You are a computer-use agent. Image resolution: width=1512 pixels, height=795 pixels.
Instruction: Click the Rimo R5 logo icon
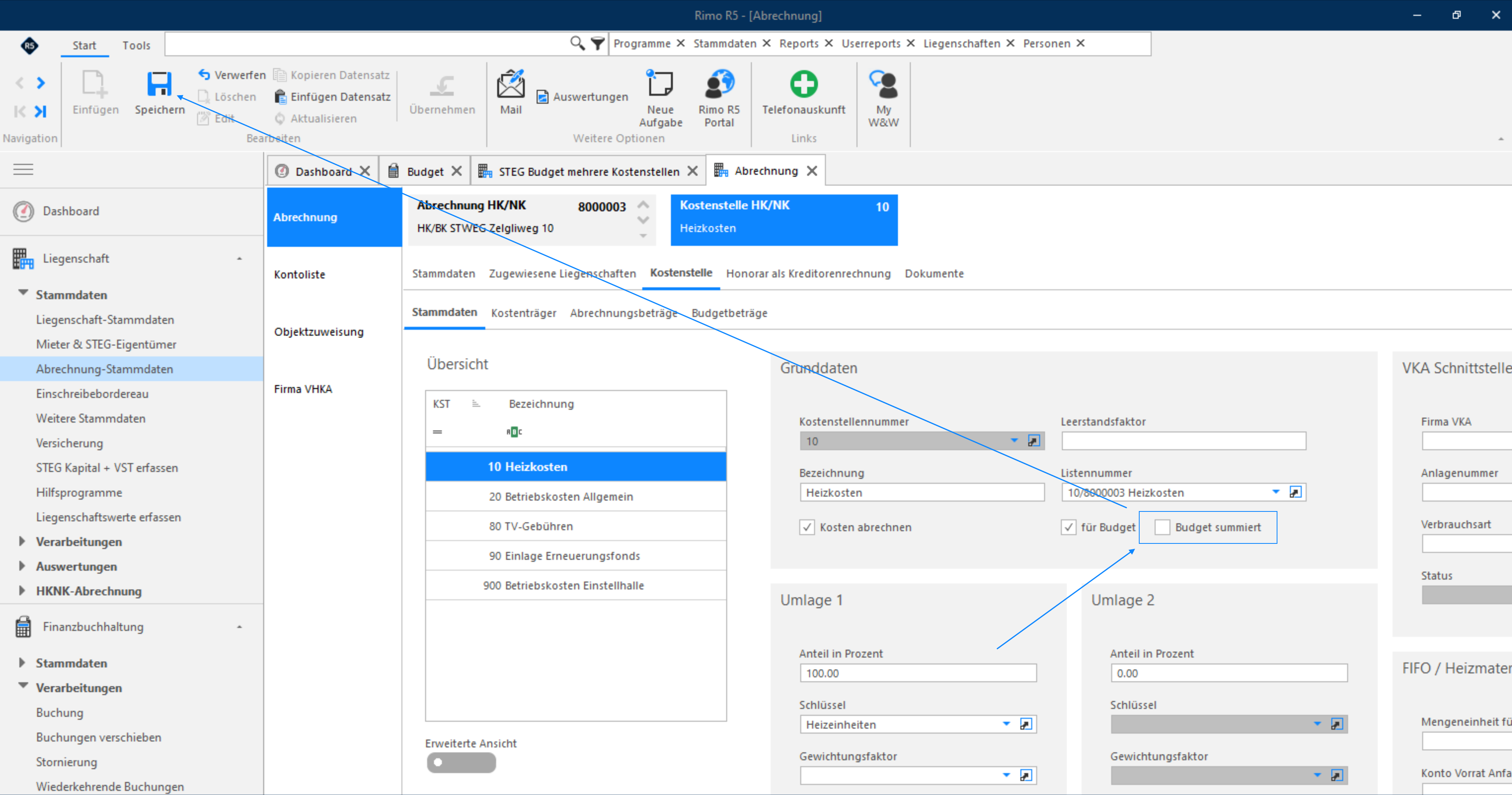tap(29, 45)
